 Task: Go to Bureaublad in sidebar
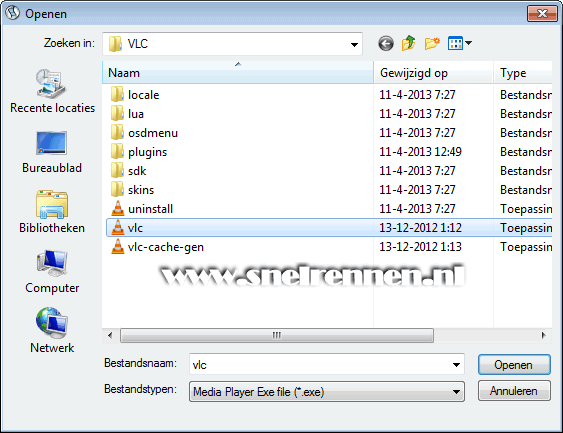point(52,152)
